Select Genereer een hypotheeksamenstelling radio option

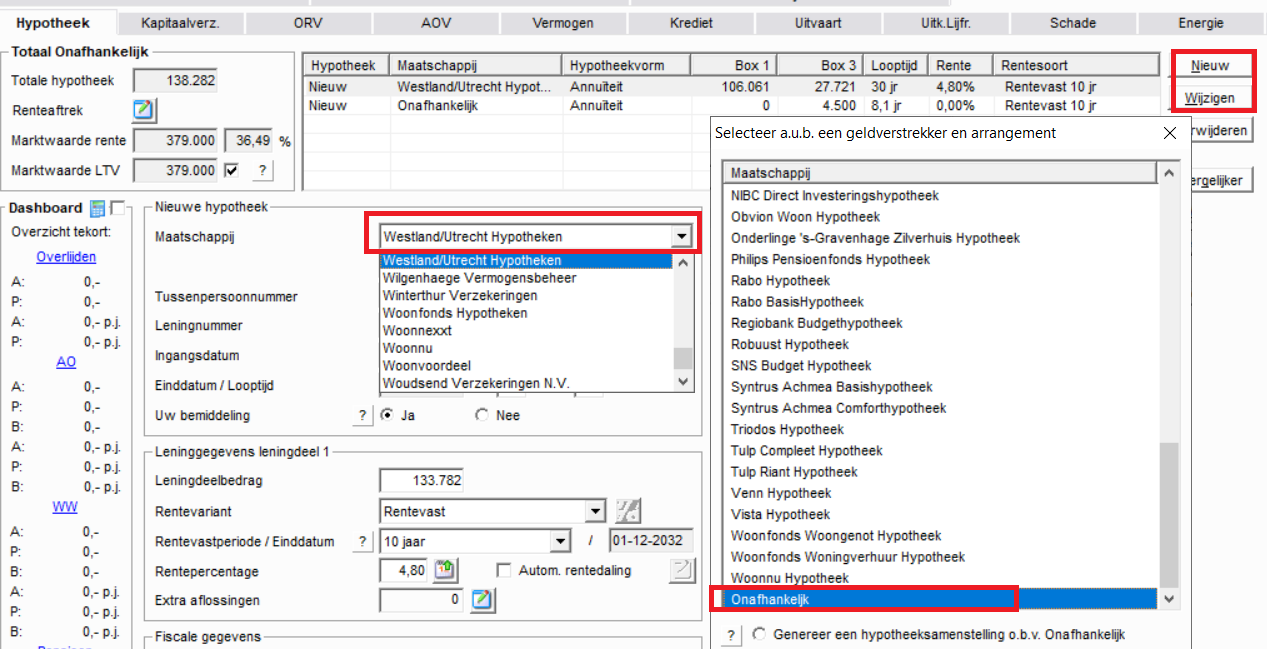[x=760, y=635]
